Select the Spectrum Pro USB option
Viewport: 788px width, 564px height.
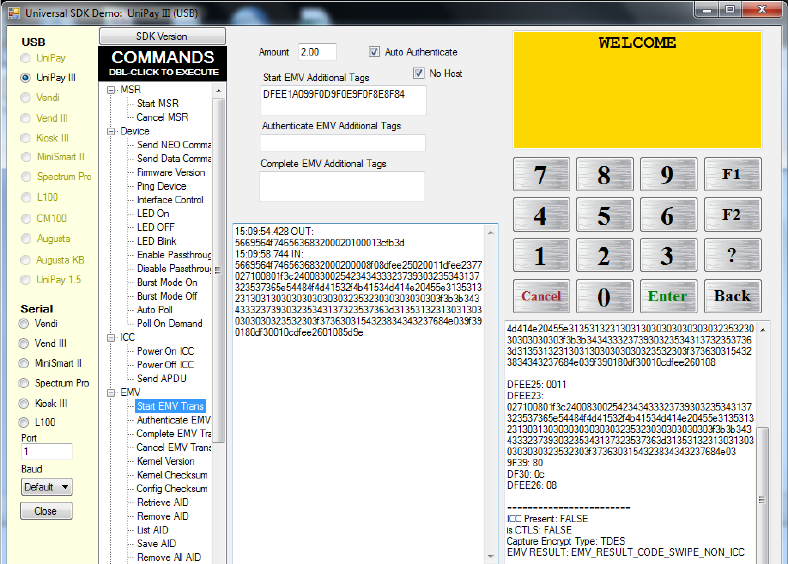click(x=25, y=177)
